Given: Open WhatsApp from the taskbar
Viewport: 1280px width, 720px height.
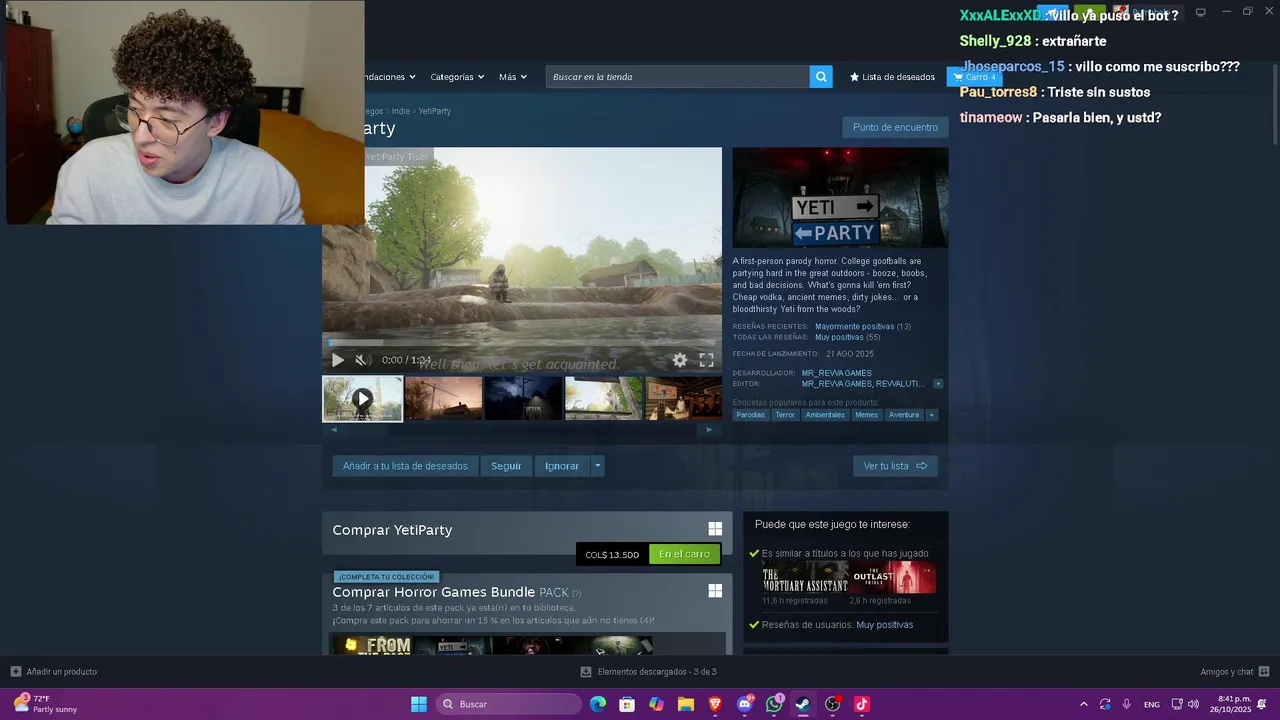Looking at the screenshot, I should point(774,704).
